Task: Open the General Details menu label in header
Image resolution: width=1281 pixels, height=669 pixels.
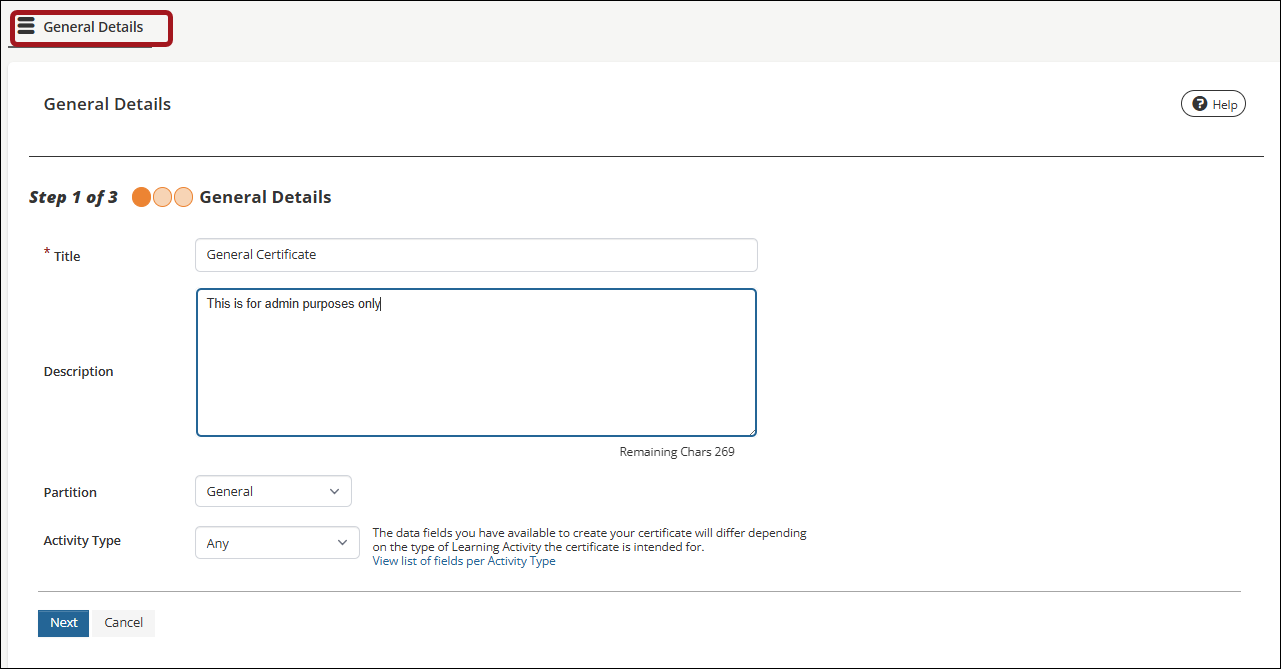Action: coord(93,27)
